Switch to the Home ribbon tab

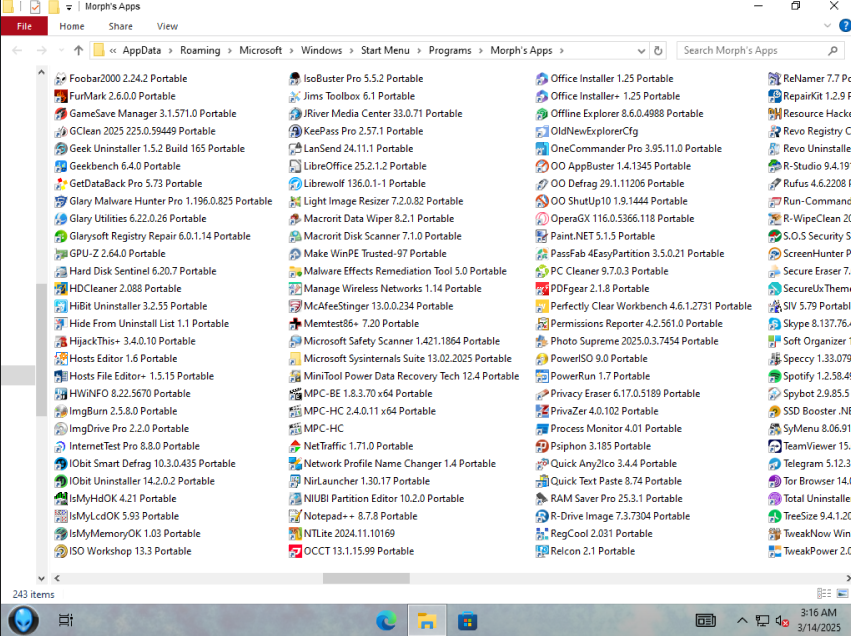click(72, 26)
